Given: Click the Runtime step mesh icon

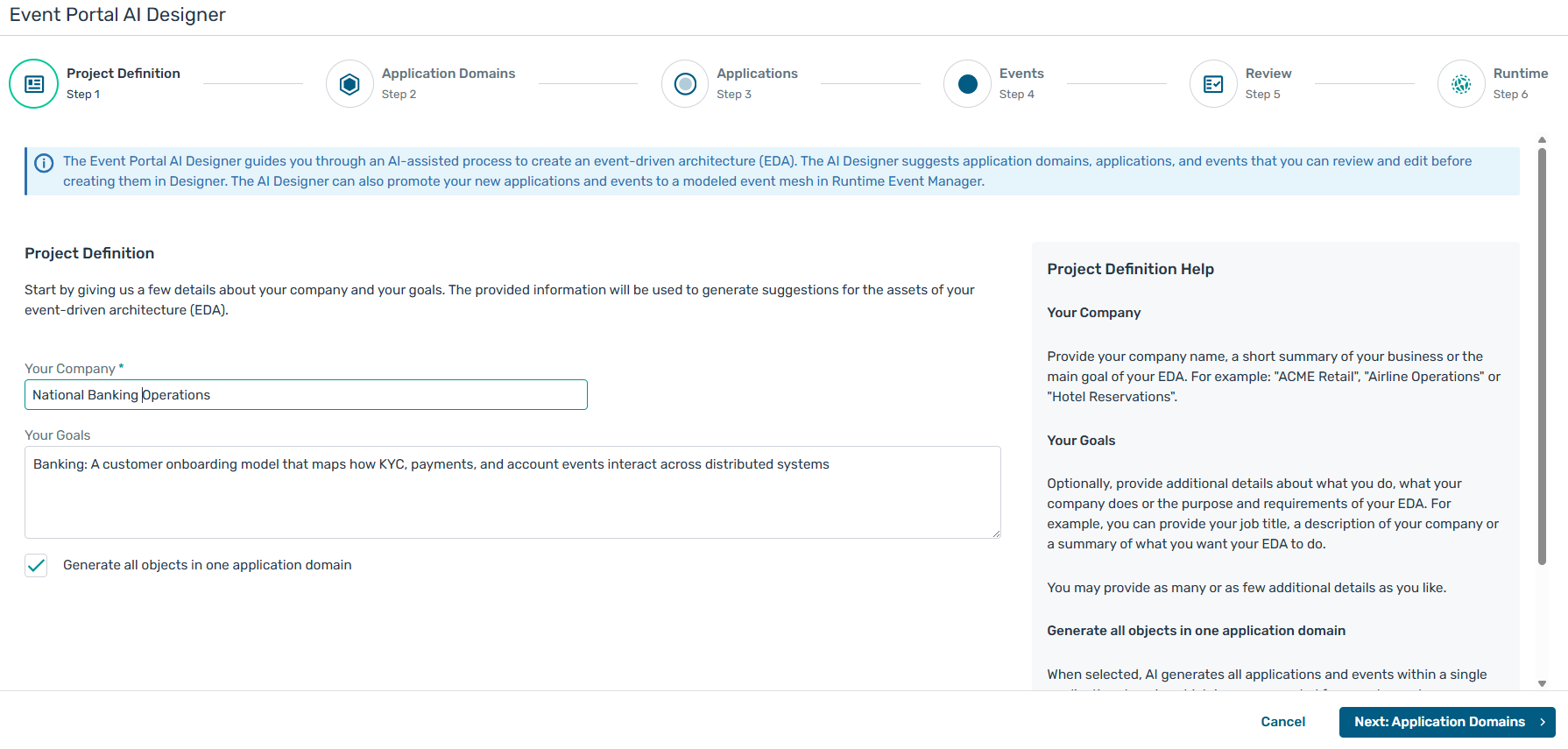Looking at the screenshot, I should [1461, 84].
